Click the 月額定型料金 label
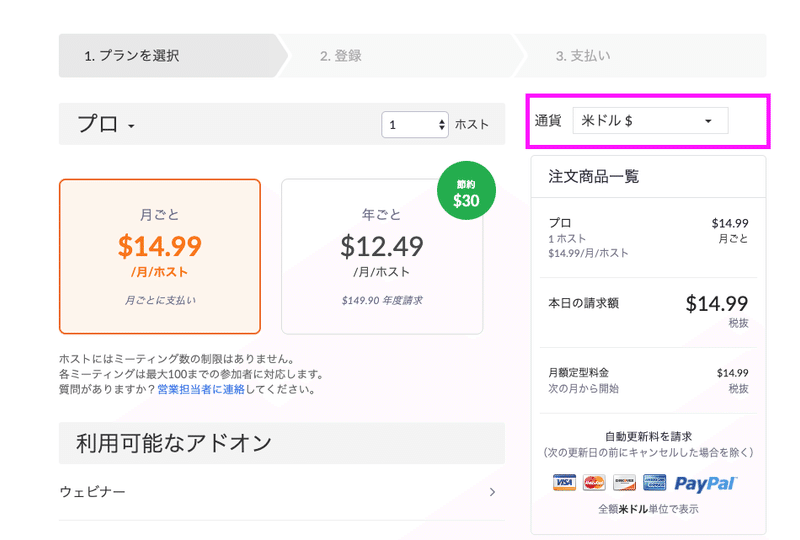Viewport: 800px width, 540px height. [579, 373]
